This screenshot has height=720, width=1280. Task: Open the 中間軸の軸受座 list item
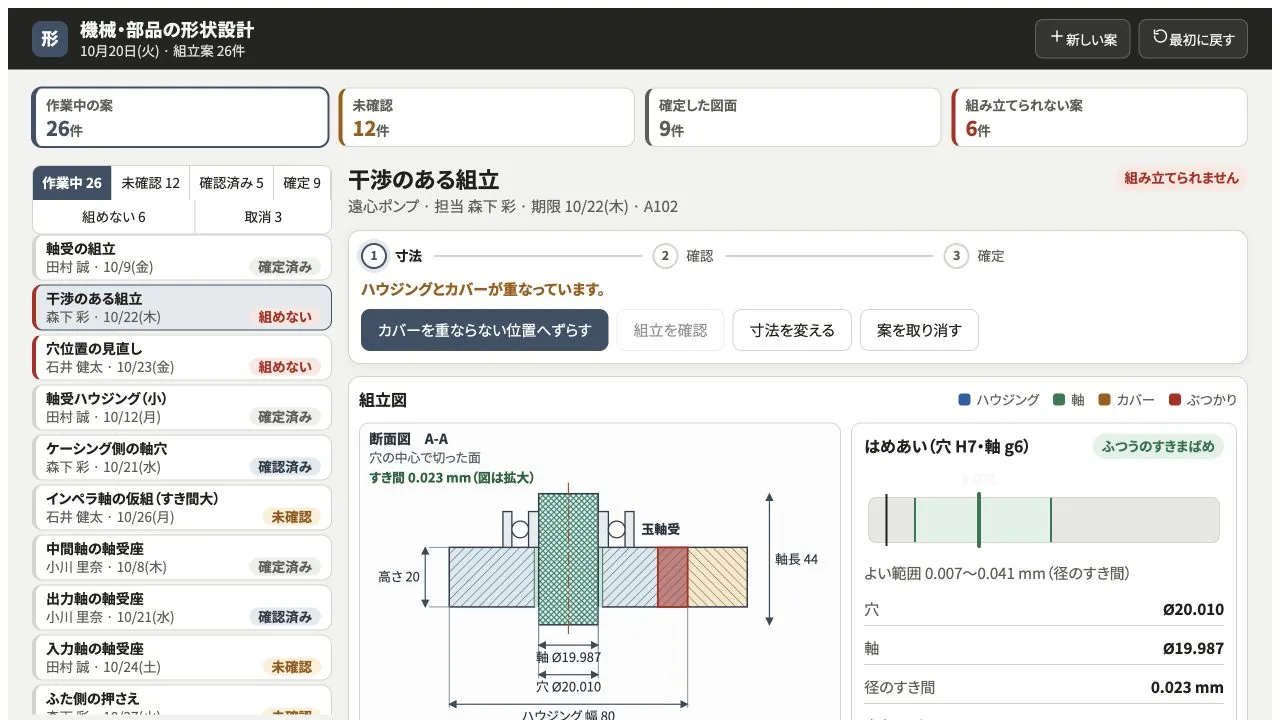pos(181,557)
